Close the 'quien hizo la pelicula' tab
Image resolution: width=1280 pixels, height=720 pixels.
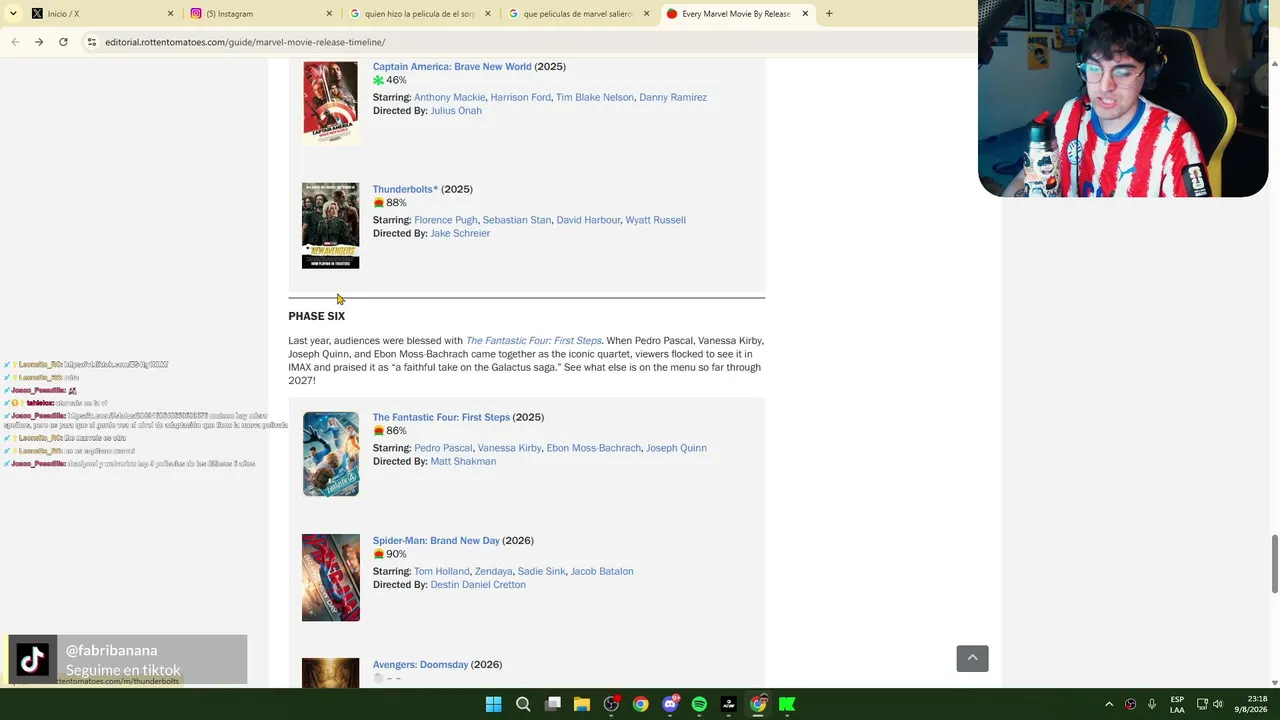point(488,14)
